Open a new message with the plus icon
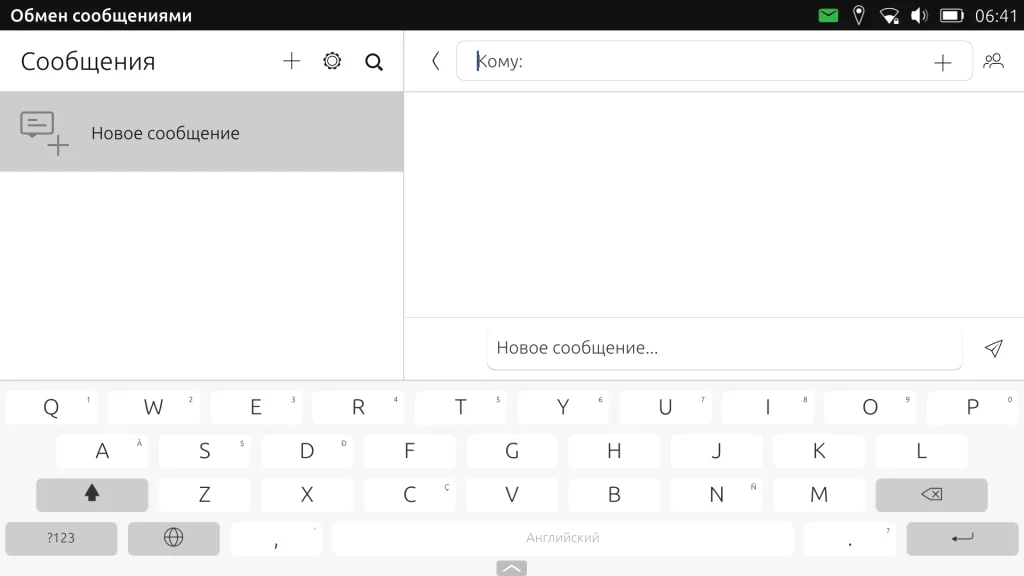This screenshot has width=1024, height=576. 291,61
